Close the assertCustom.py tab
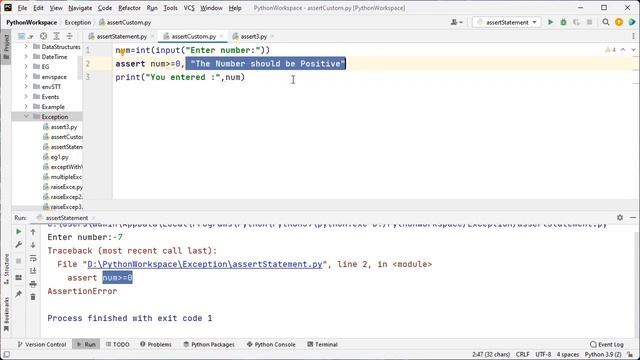Viewport: 640px width, 360px height. tap(222, 36)
